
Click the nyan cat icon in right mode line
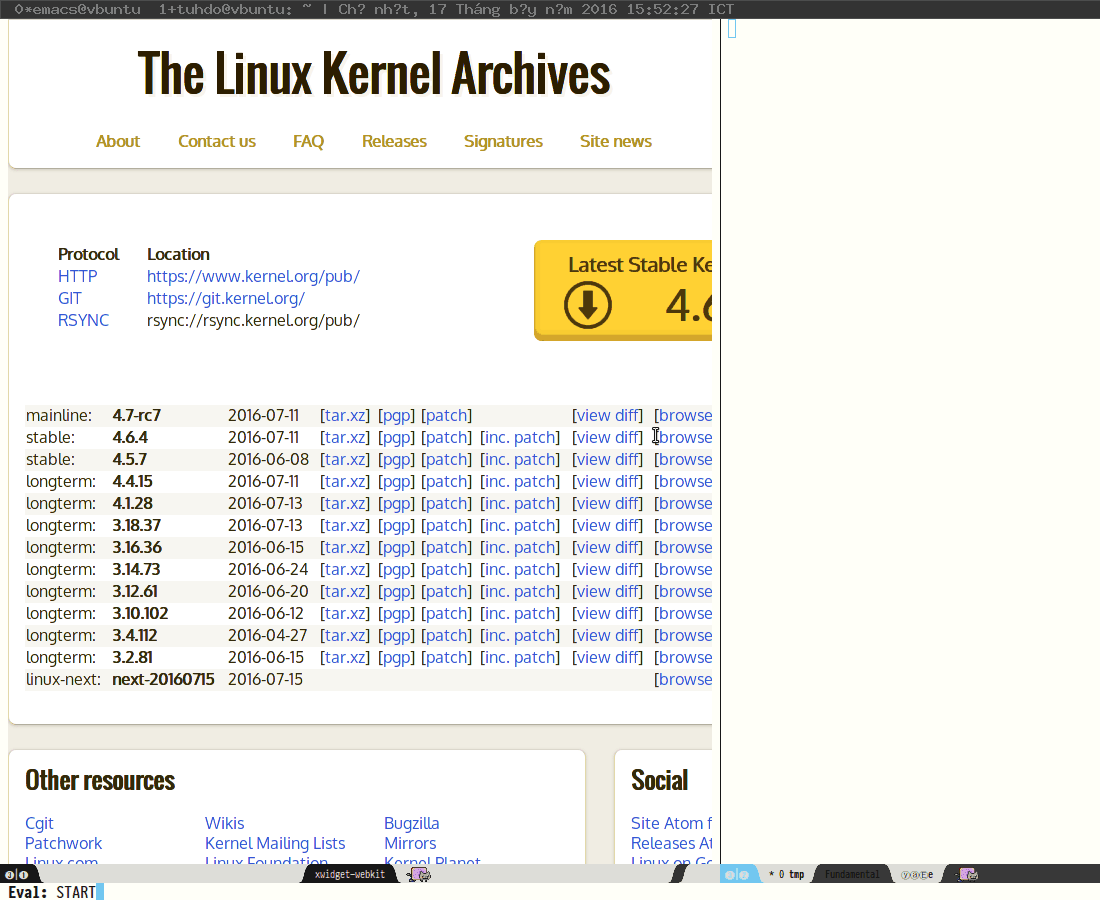coord(968,874)
